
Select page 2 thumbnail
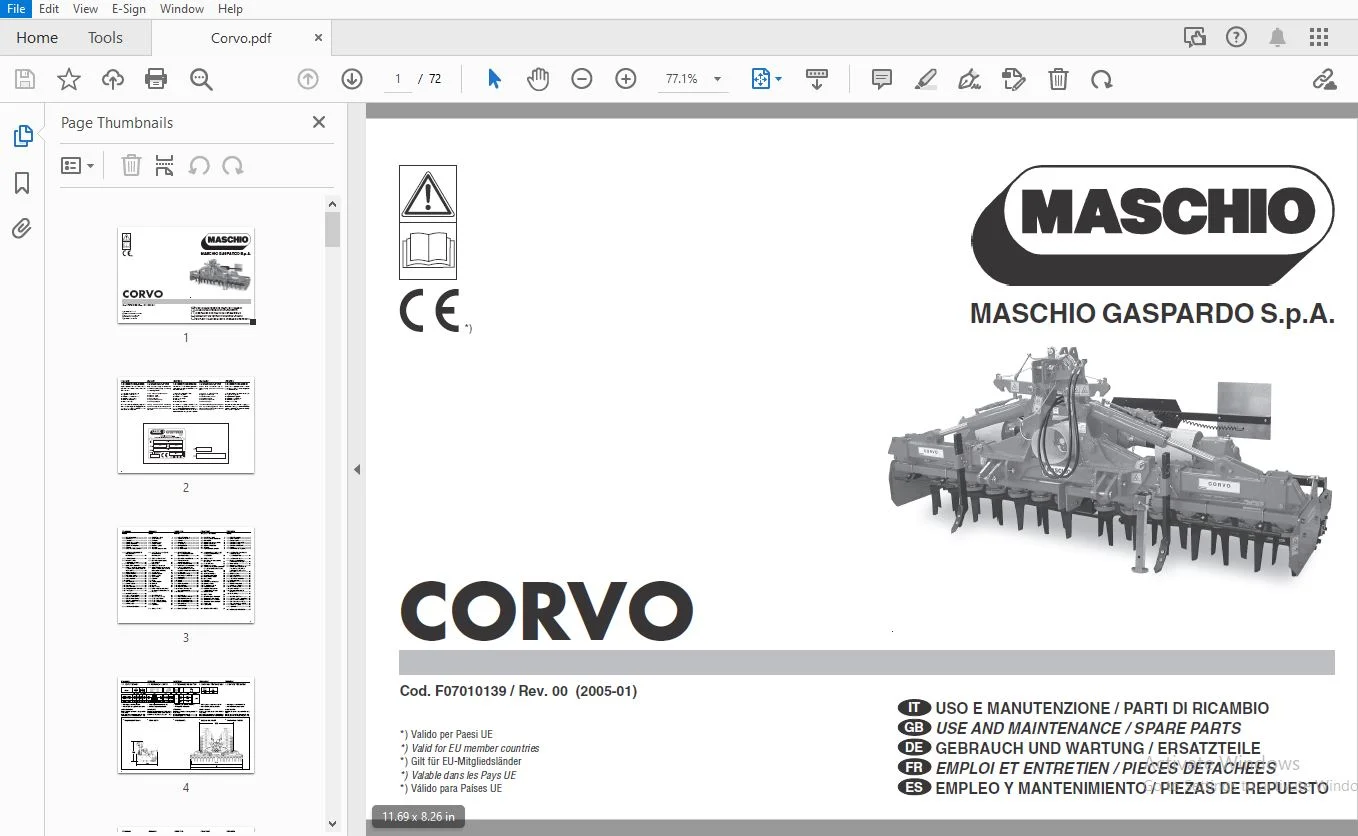(x=186, y=425)
